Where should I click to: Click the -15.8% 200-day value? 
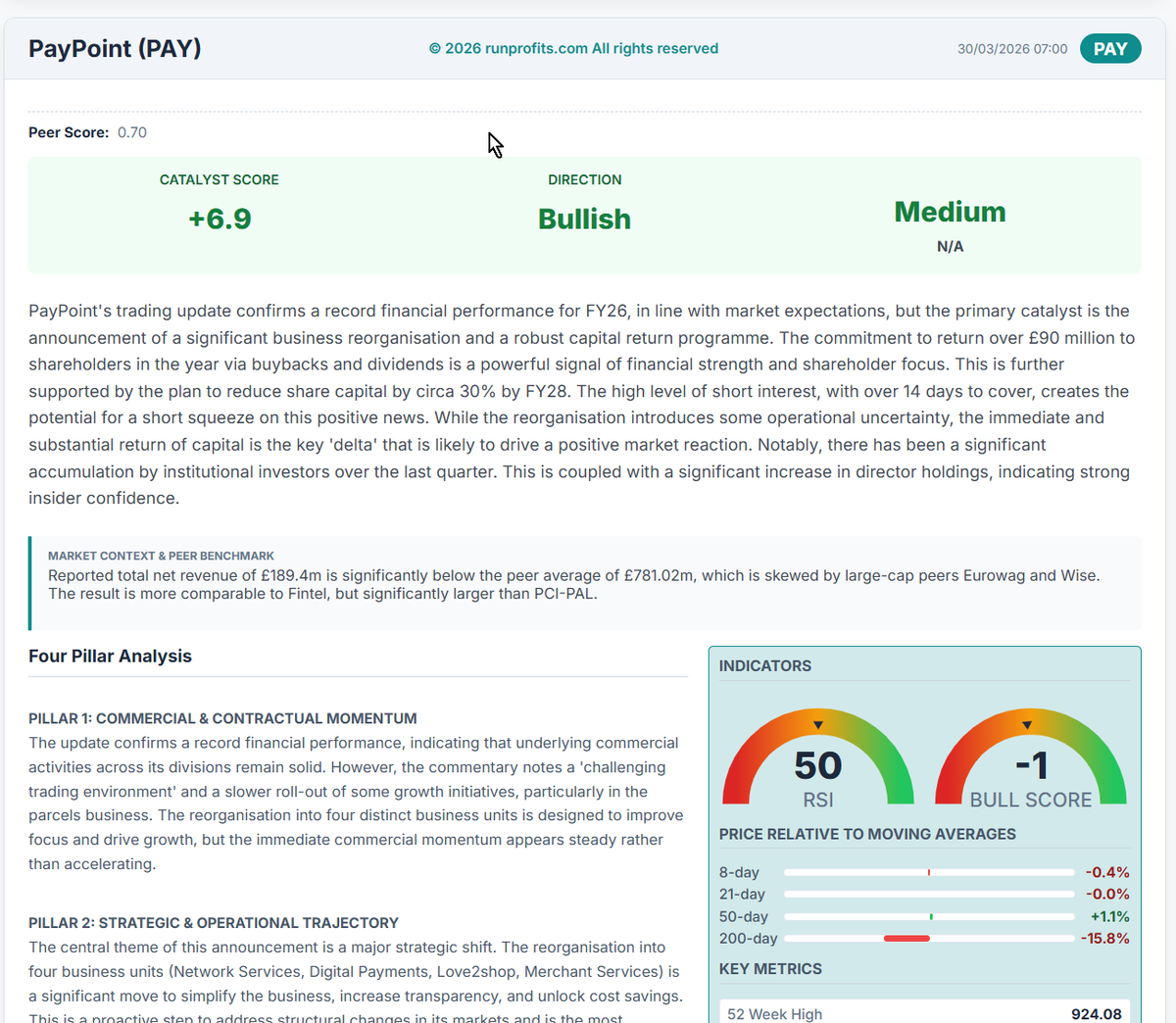tap(1104, 939)
